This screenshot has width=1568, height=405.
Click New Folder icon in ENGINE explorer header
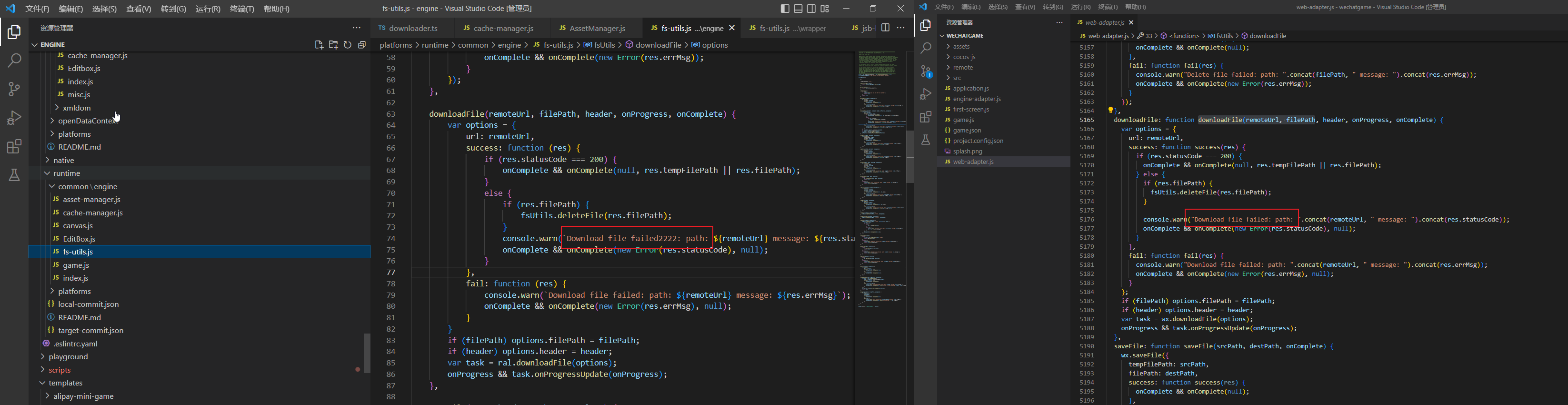pos(333,45)
